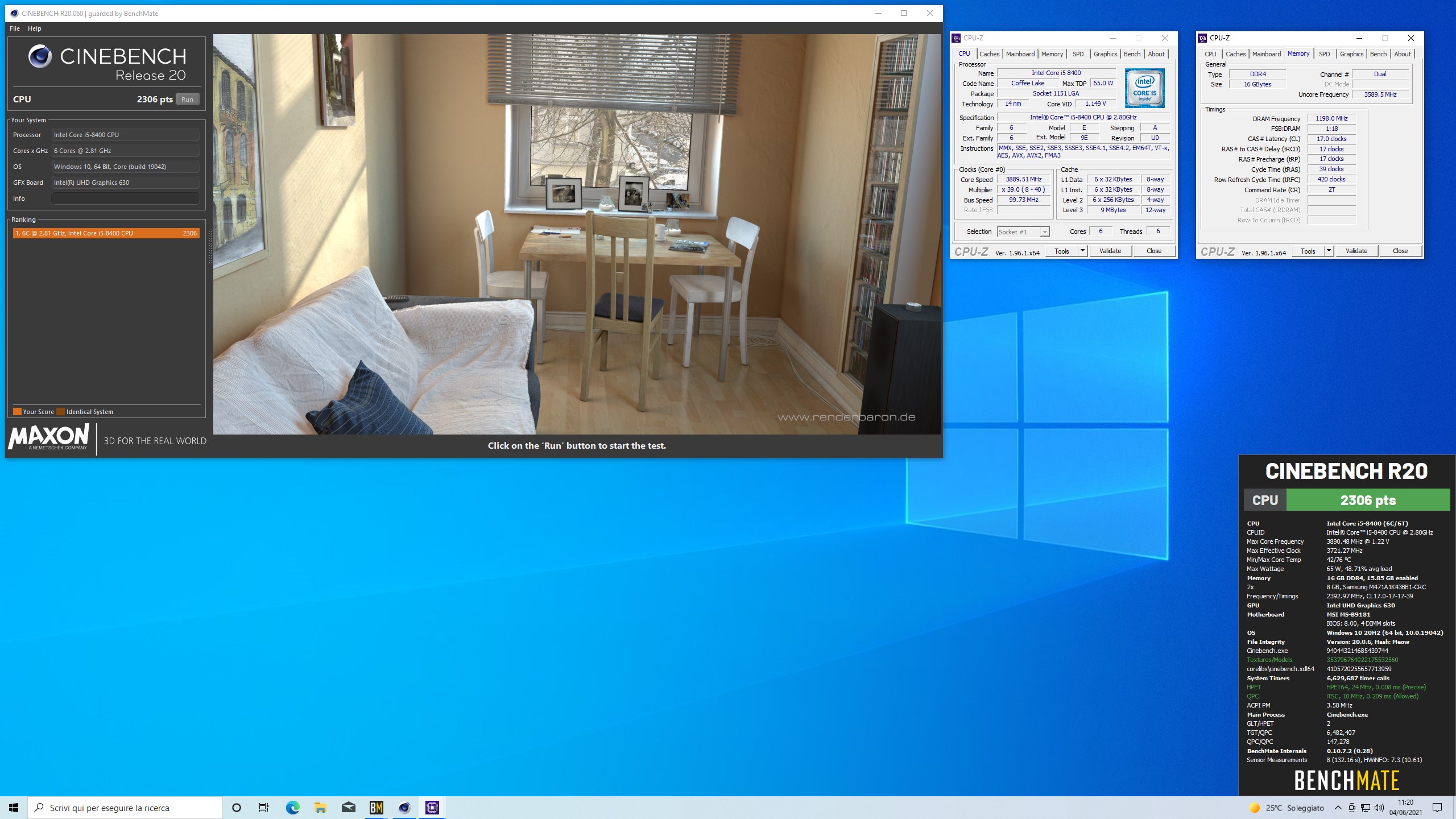Click DRAM Frequency 1198.0 MHz value
The image size is (1456, 819).
(x=1331, y=118)
